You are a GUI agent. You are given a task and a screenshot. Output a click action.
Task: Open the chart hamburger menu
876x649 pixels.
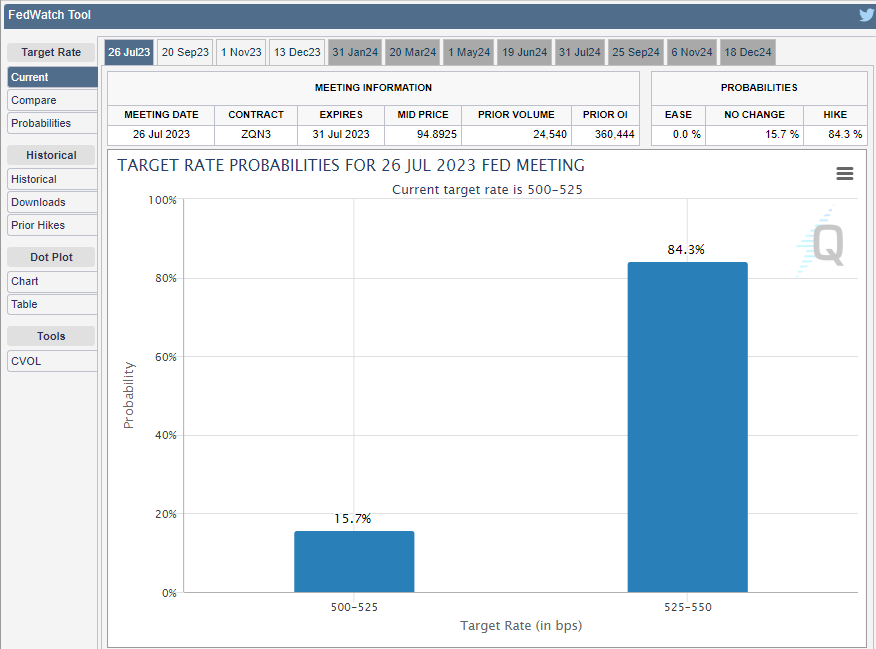[x=845, y=174]
